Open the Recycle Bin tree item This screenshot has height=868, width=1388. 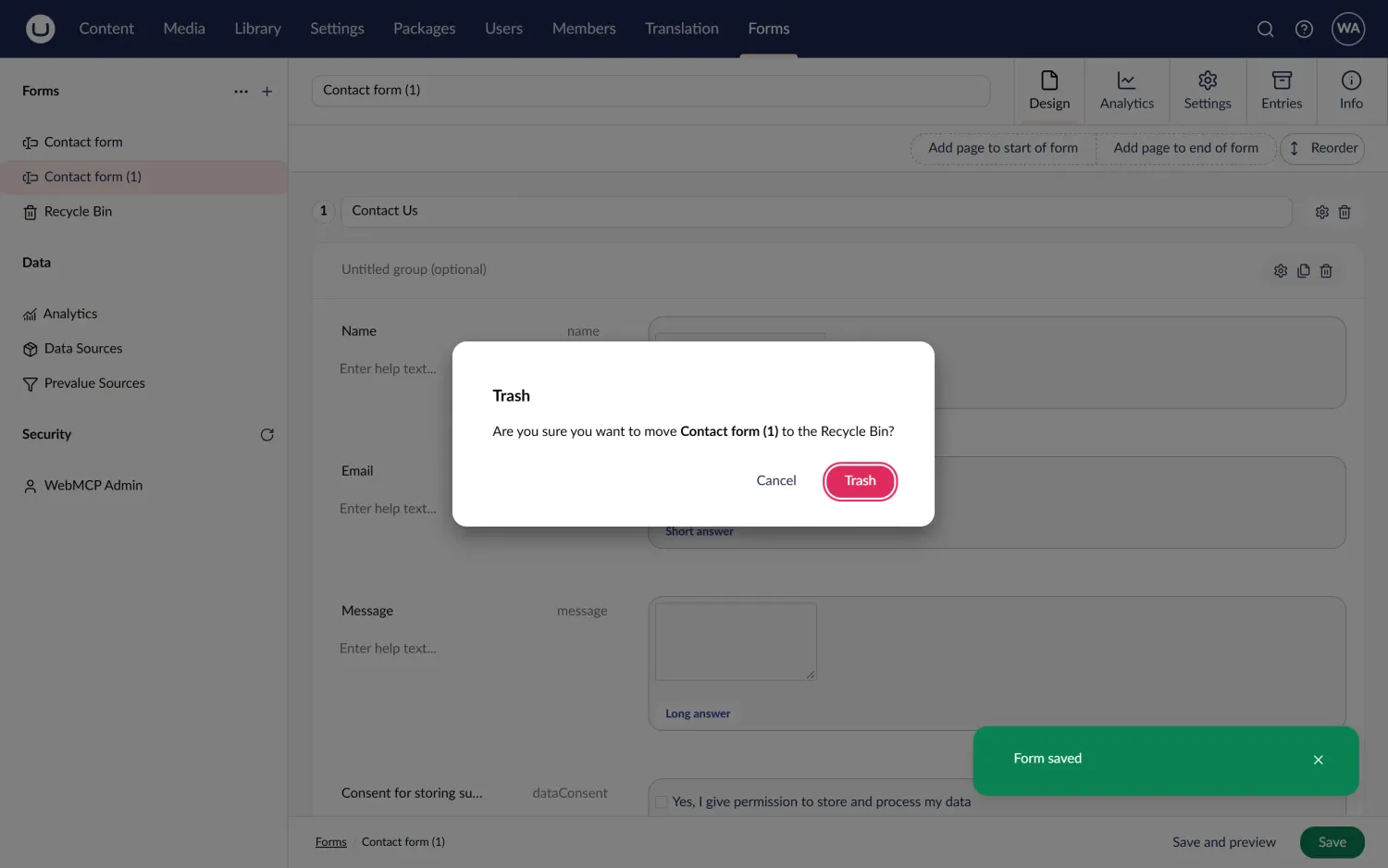[143, 212]
